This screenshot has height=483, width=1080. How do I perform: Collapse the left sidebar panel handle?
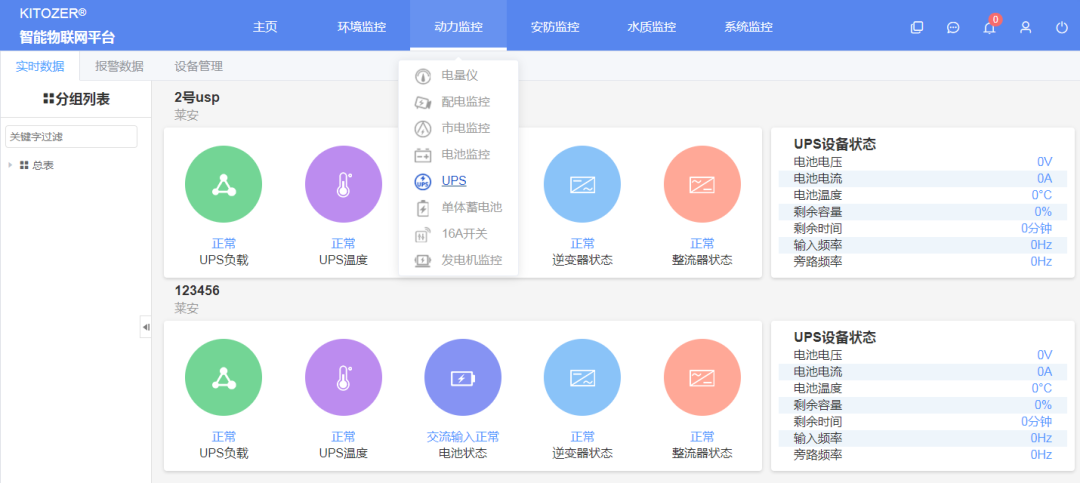coord(145,327)
